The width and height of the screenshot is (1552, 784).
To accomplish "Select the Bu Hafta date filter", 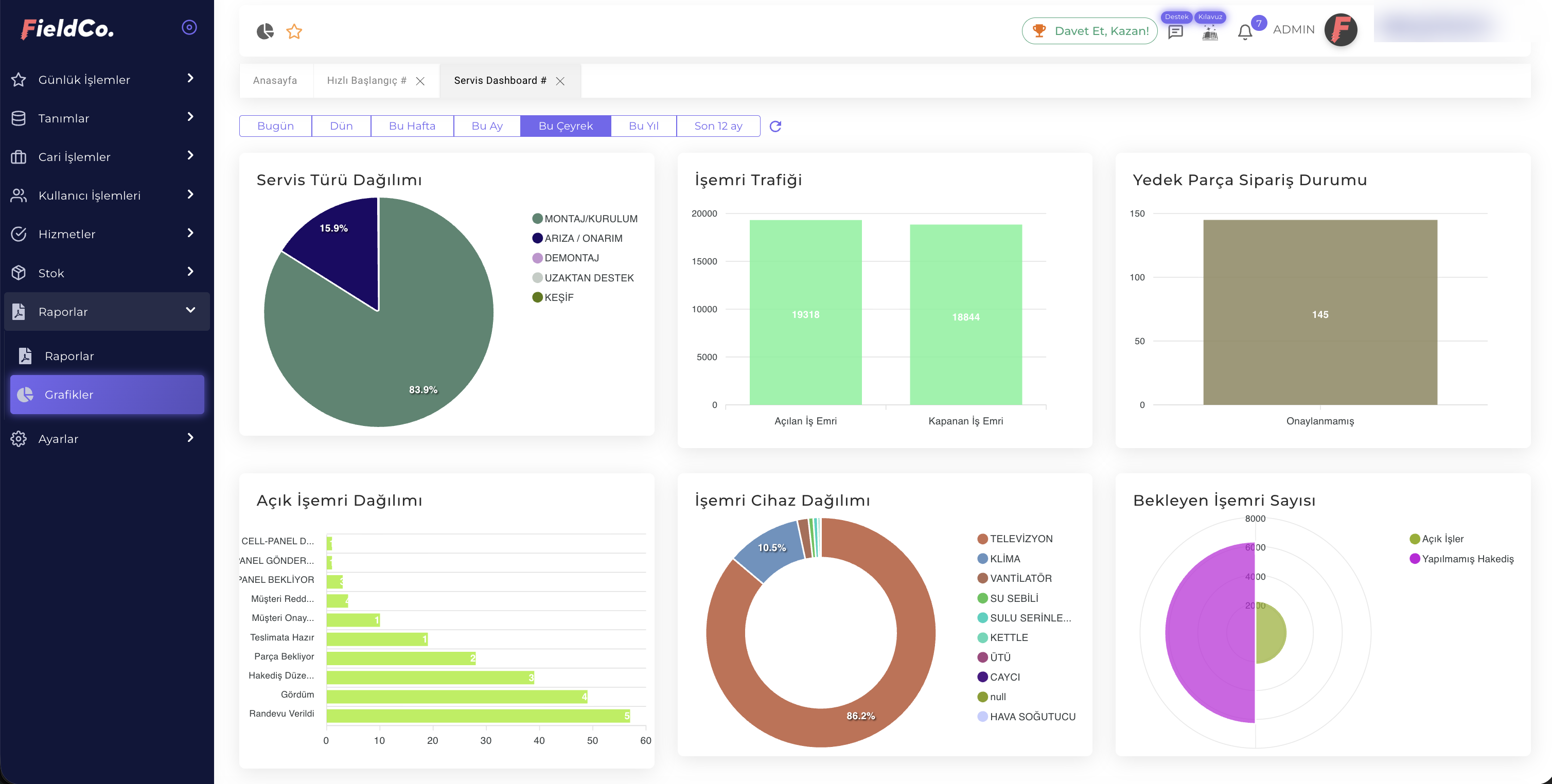I will pos(412,126).
